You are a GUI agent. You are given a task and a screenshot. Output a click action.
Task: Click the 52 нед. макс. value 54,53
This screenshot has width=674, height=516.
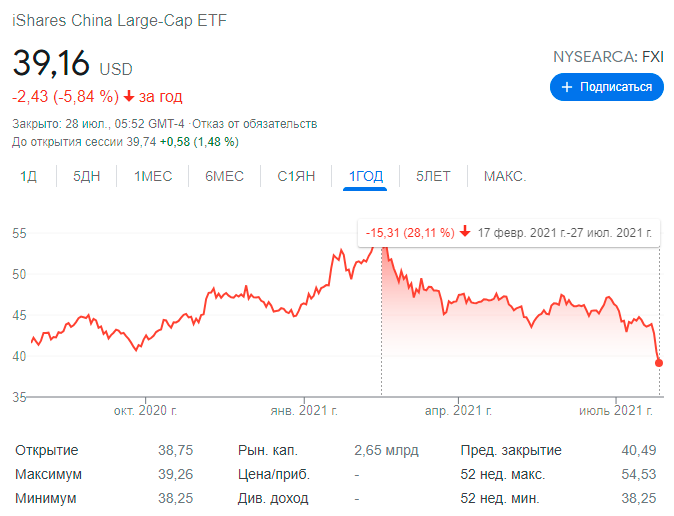click(639, 474)
